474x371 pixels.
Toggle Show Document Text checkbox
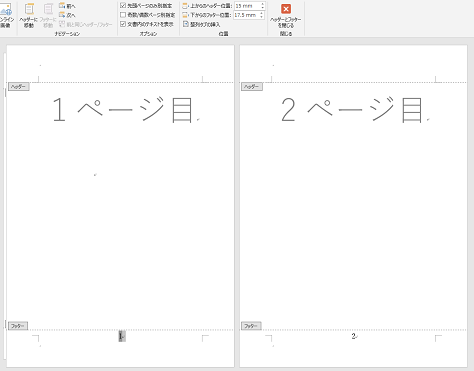123,24
